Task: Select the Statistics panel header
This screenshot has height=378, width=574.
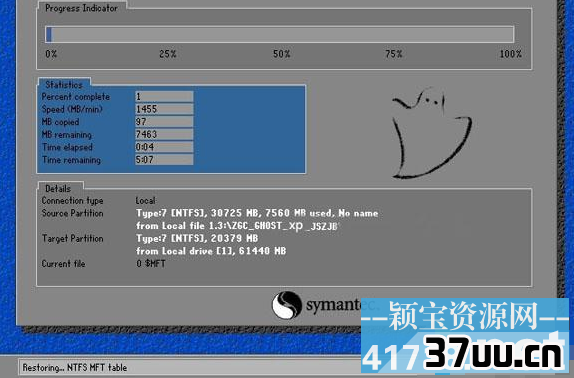Action: tap(64, 85)
